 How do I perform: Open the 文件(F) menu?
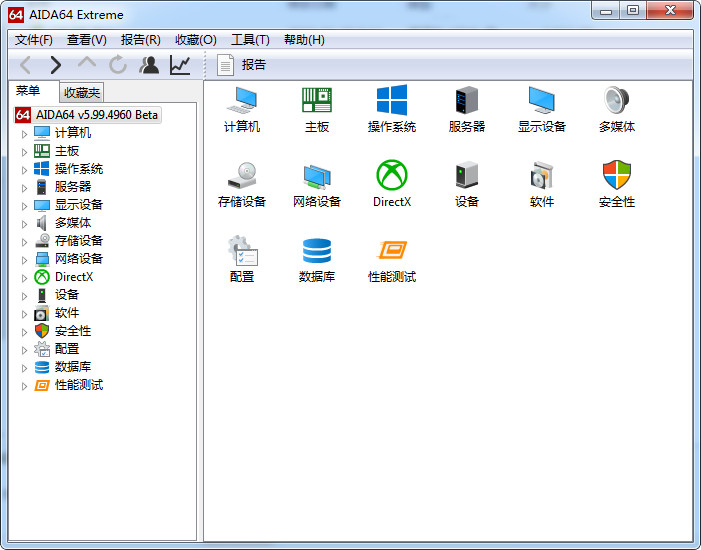pyautogui.click(x=34, y=40)
